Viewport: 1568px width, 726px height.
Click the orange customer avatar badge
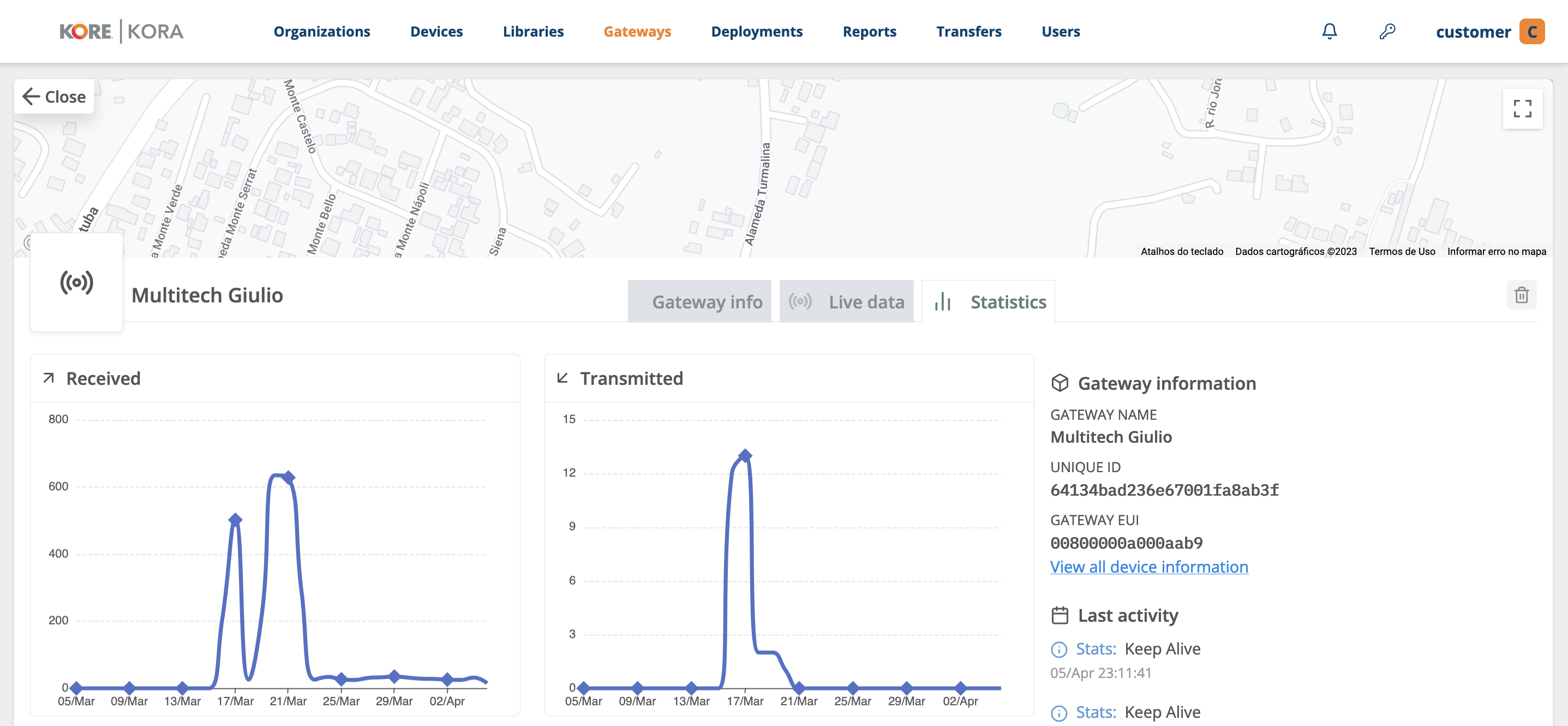coord(1531,32)
